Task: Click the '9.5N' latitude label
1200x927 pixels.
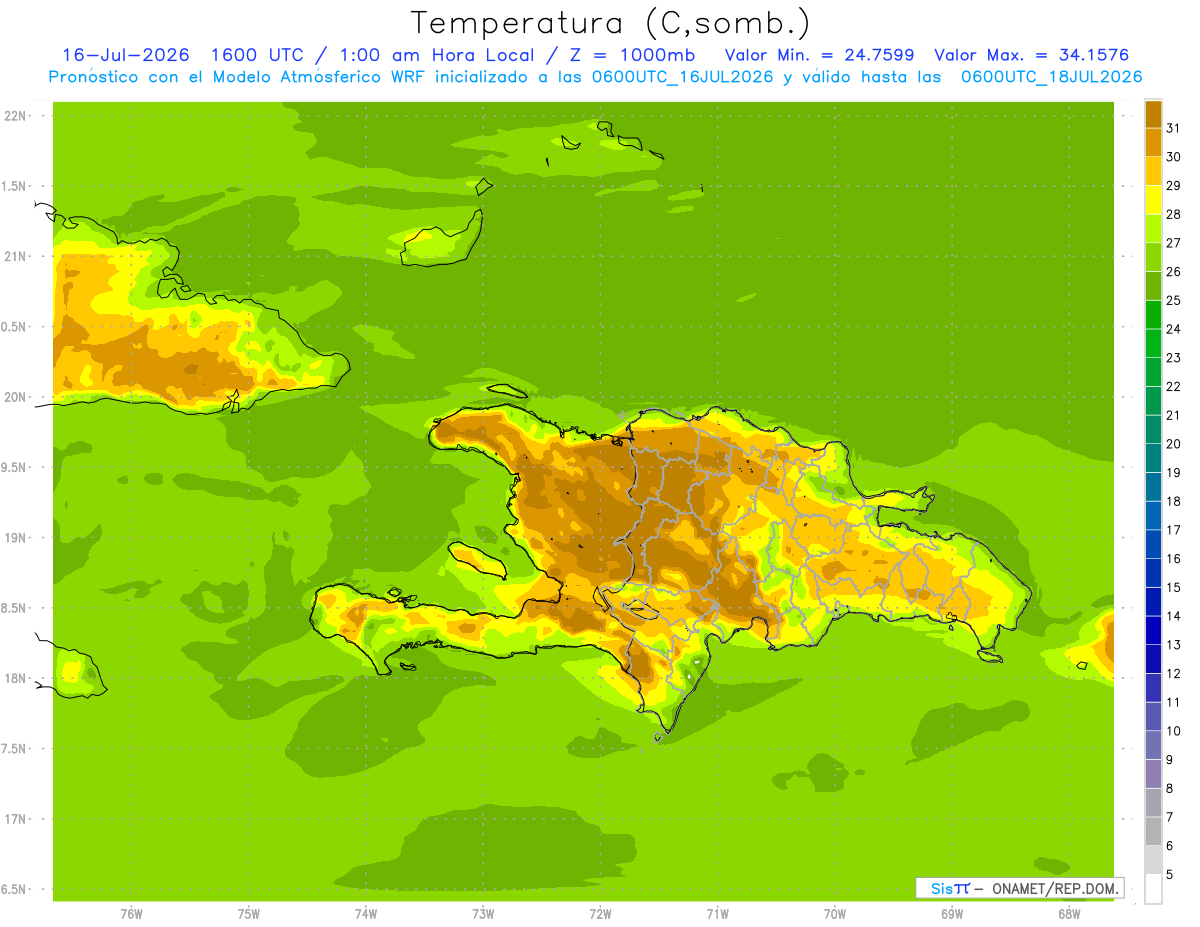Action: click(x=15, y=467)
